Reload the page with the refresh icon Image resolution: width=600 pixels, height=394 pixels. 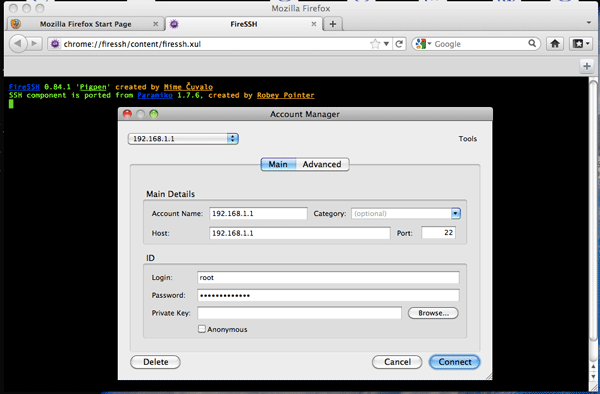[399, 44]
